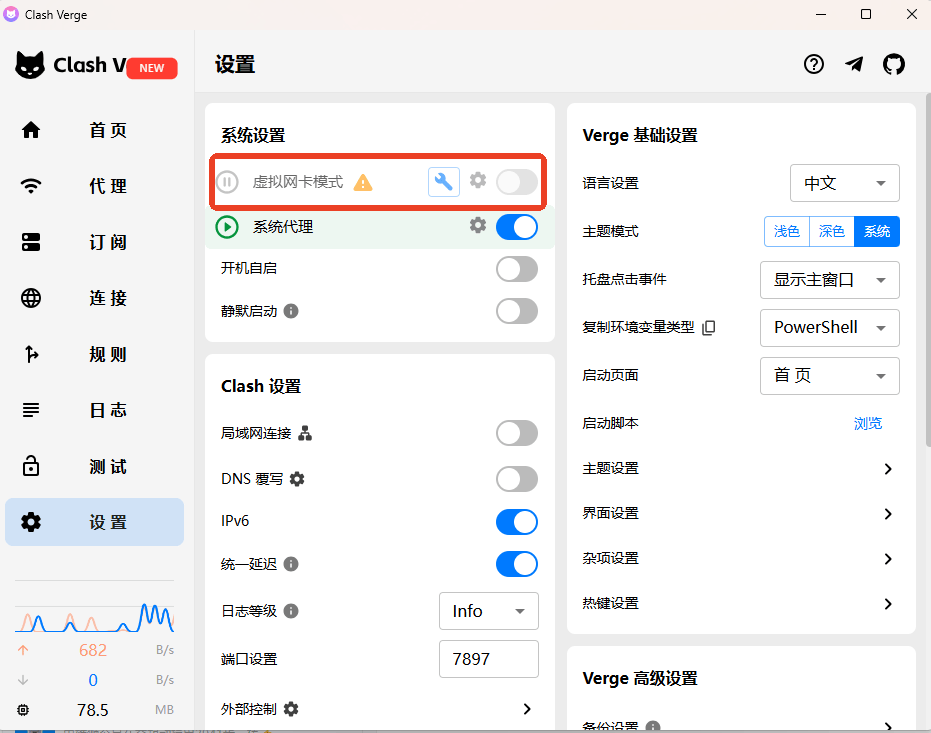The height and width of the screenshot is (733, 931).
Task: Expand the 日志等级 Info dropdown
Action: tap(488, 611)
